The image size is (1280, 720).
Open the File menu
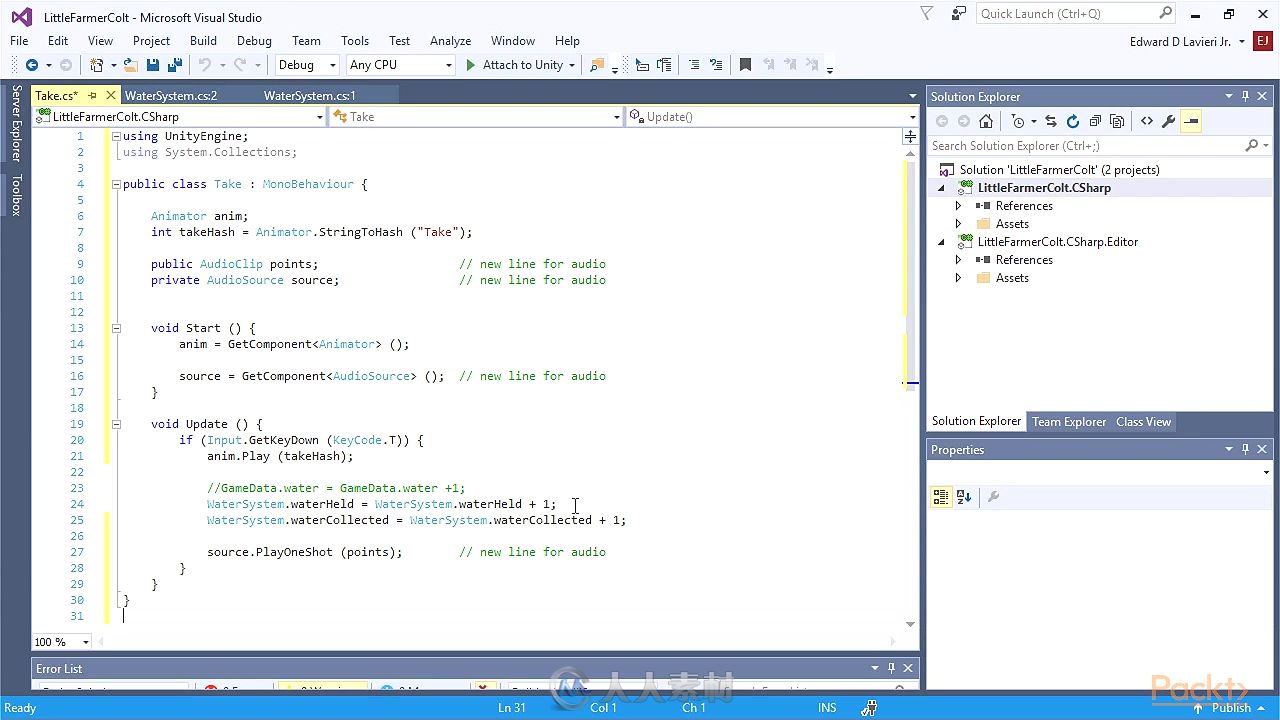click(x=19, y=41)
